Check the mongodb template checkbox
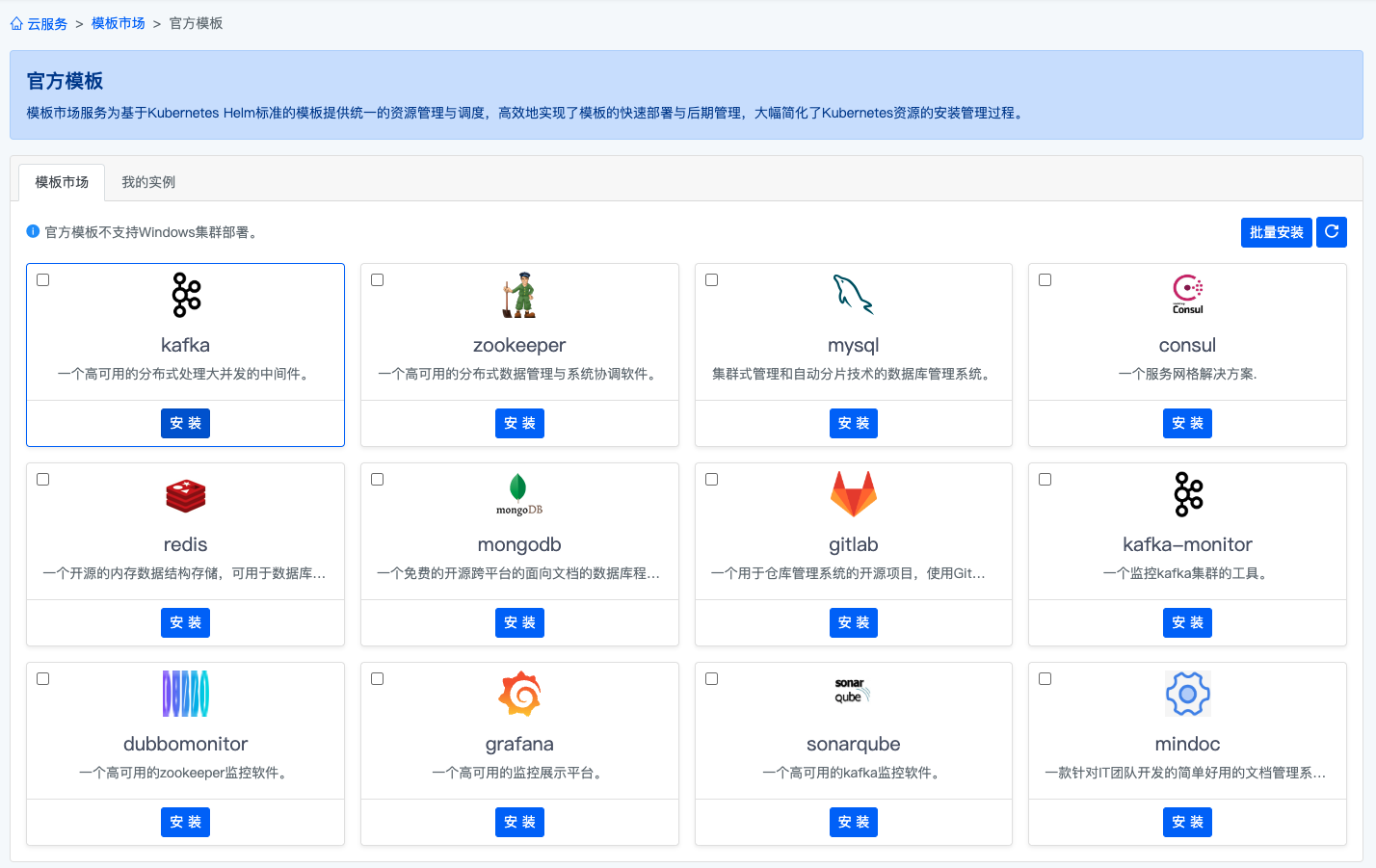The image size is (1376, 868). pyautogui.click(x=377, y=479)
